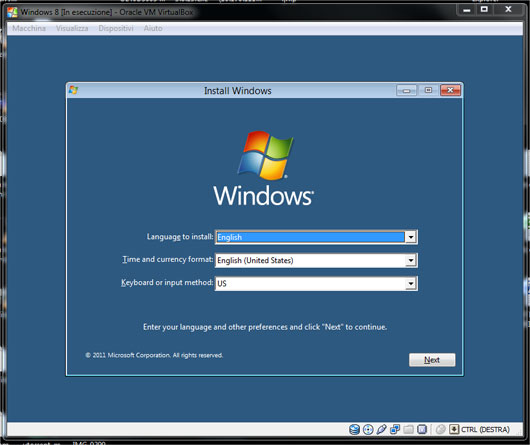Maximize the VirtualBox window

(x=484, y=9)
